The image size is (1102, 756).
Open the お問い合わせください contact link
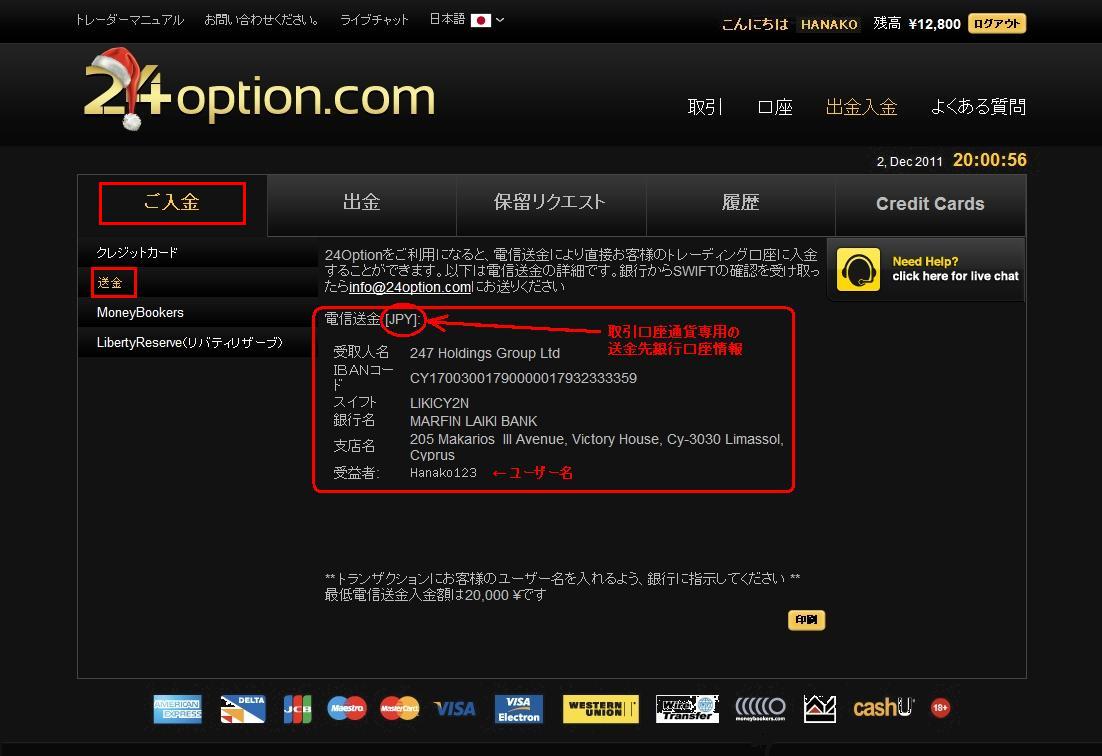[x=261, y=20]
